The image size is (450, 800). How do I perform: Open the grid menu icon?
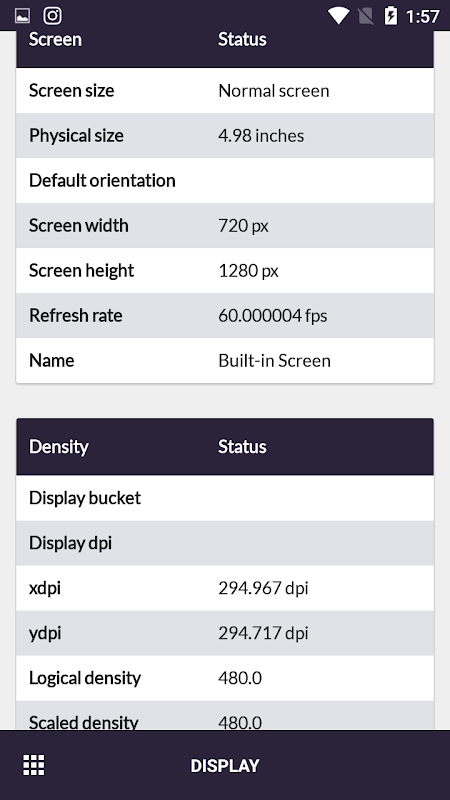34,765
